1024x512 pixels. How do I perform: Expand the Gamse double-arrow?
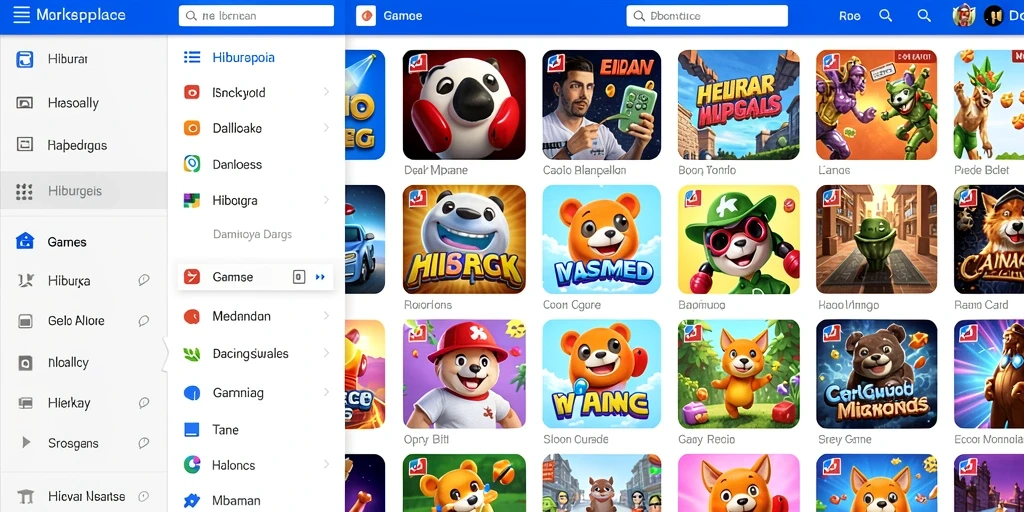[320, 277]
